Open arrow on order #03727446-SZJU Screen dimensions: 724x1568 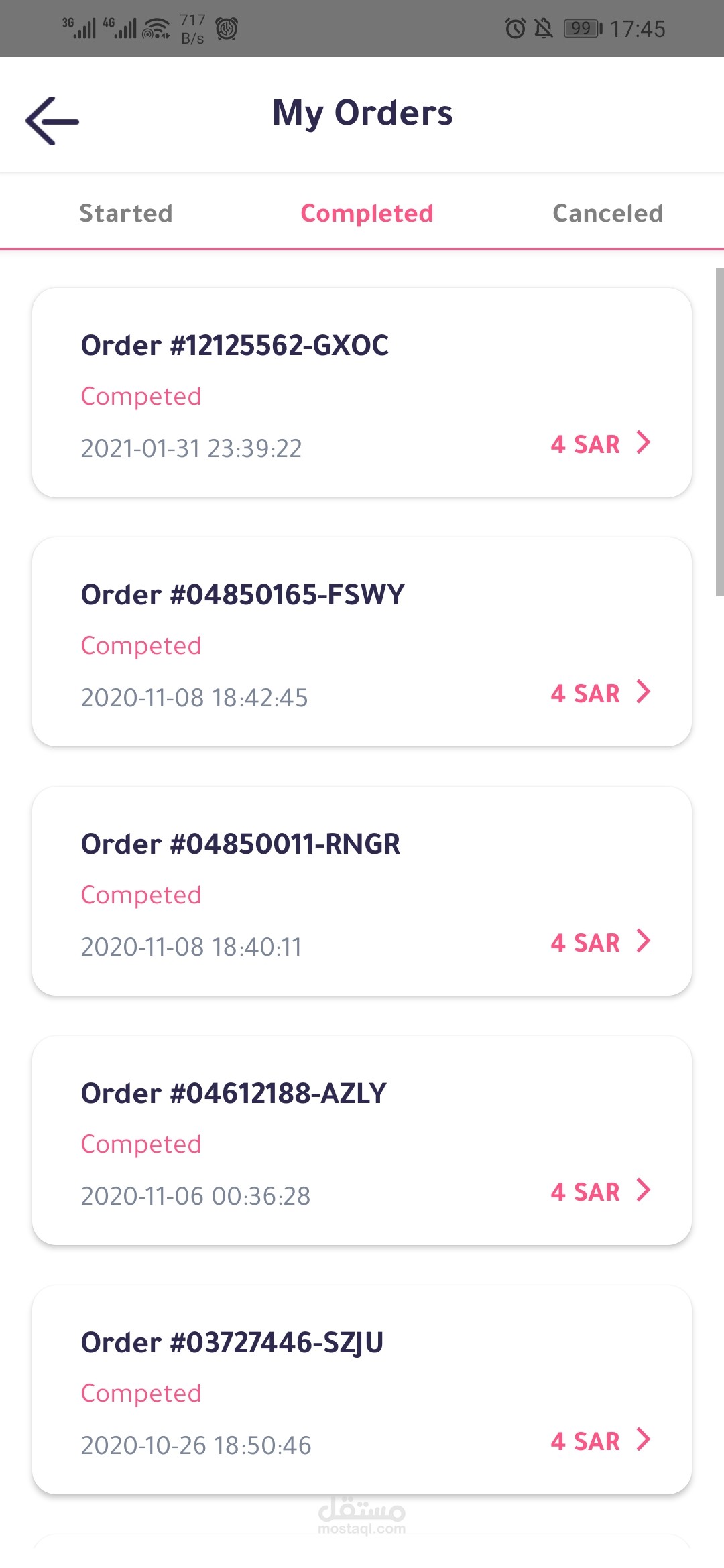tap(644, 1439)
